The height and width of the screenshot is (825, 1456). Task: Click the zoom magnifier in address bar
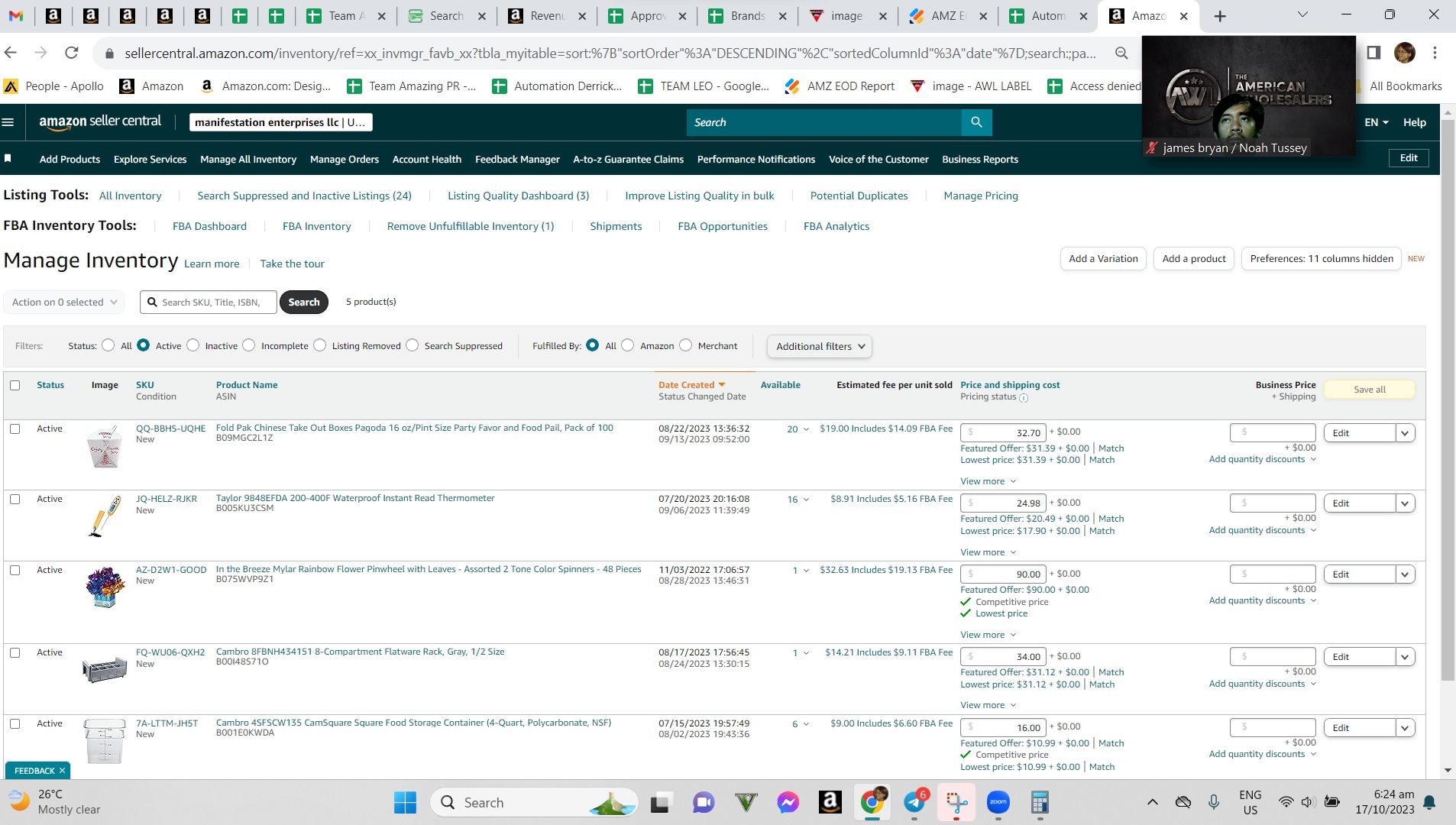point(1121,53)
